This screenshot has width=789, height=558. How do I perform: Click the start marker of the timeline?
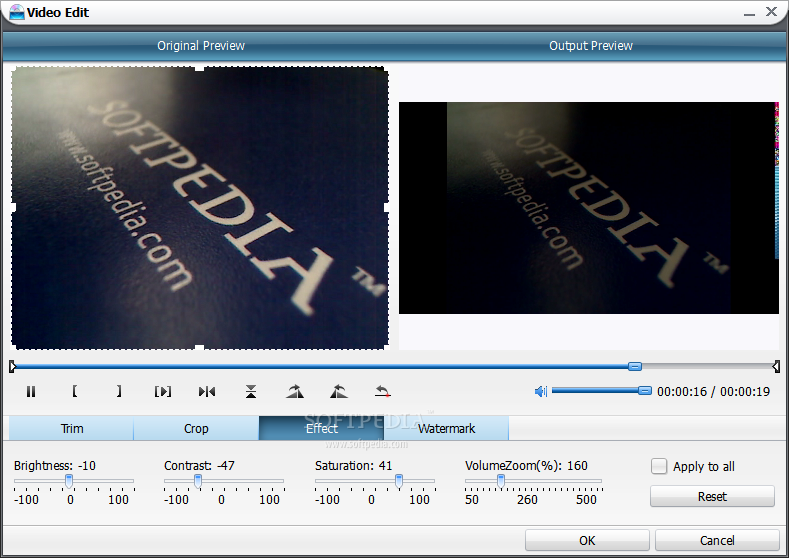(12, 366)
